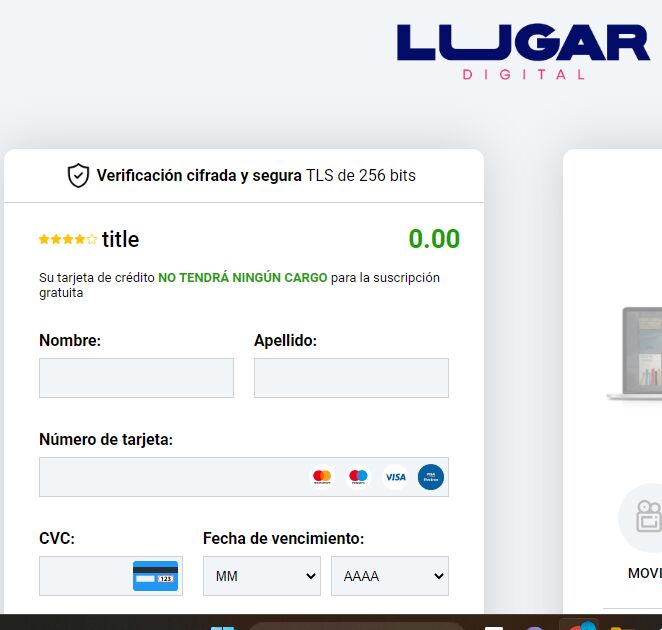
Task: Click the Visa card logo icon
Action: [x=395, y=477]
